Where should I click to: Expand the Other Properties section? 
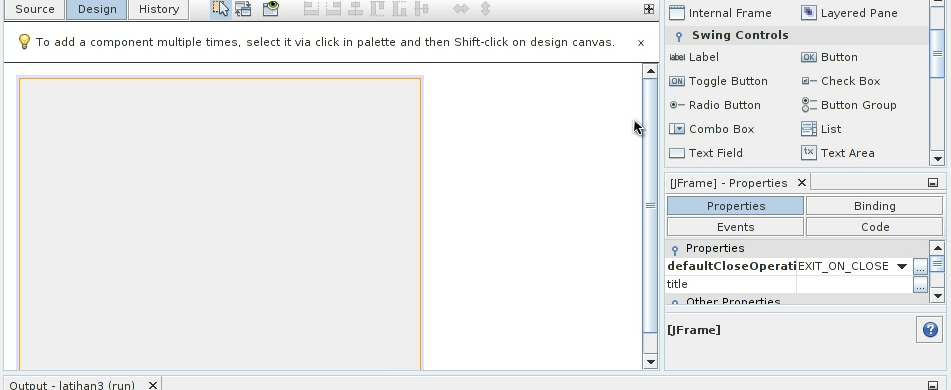coord(674,301)
